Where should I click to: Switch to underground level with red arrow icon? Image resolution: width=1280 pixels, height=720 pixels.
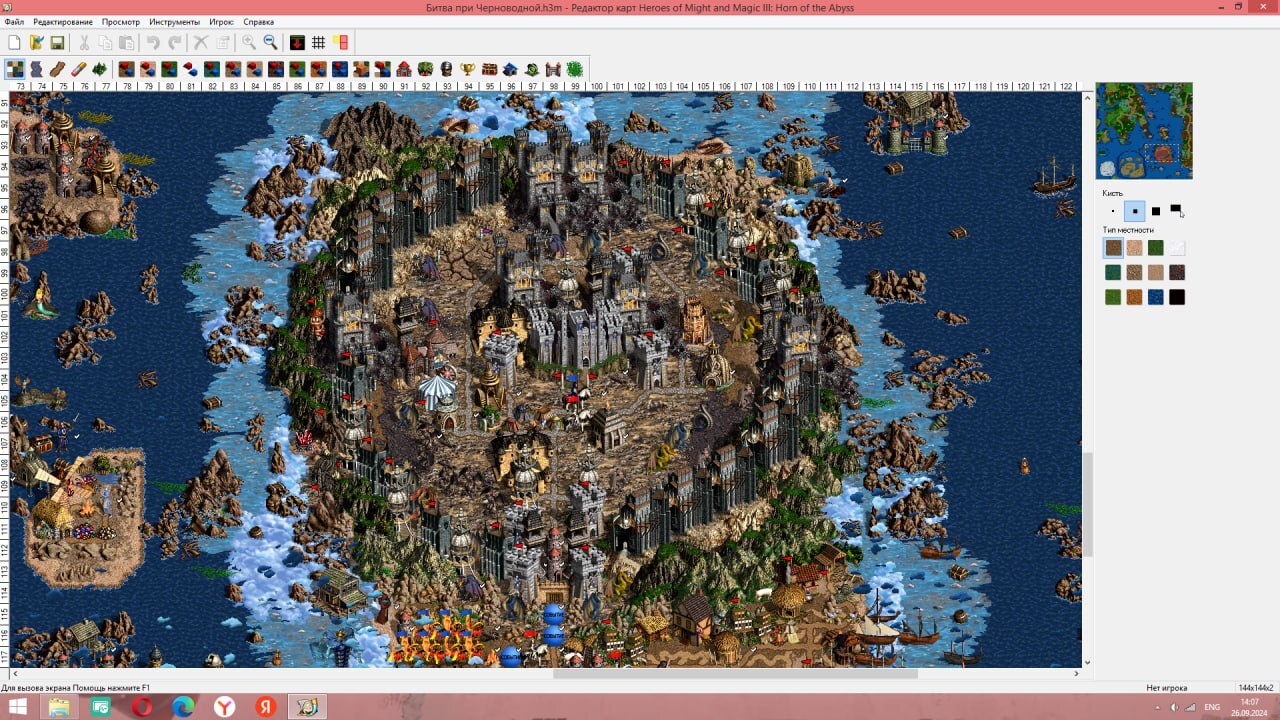click(297, 42)
